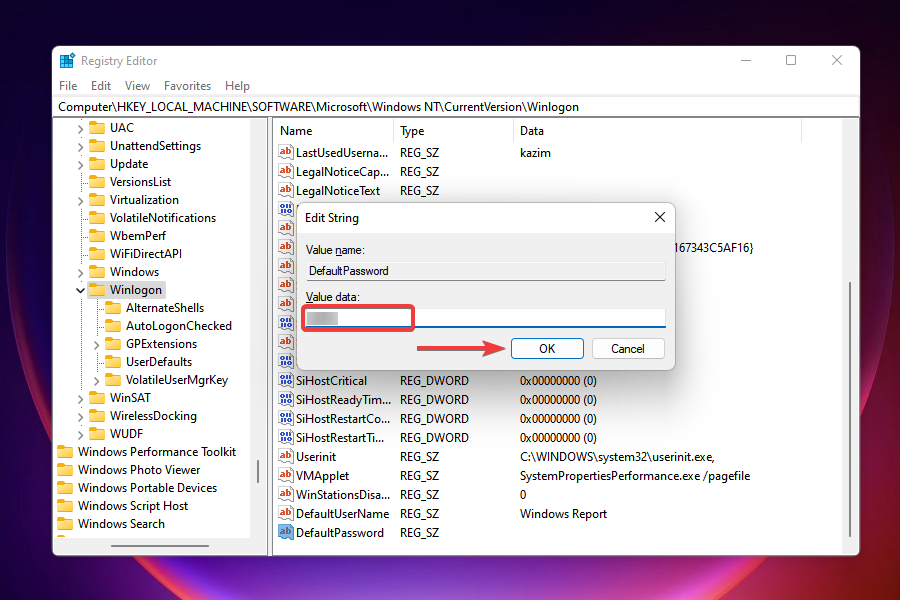Sort values by Name column header
Screen dimensions: 900x600
(333, 131)
